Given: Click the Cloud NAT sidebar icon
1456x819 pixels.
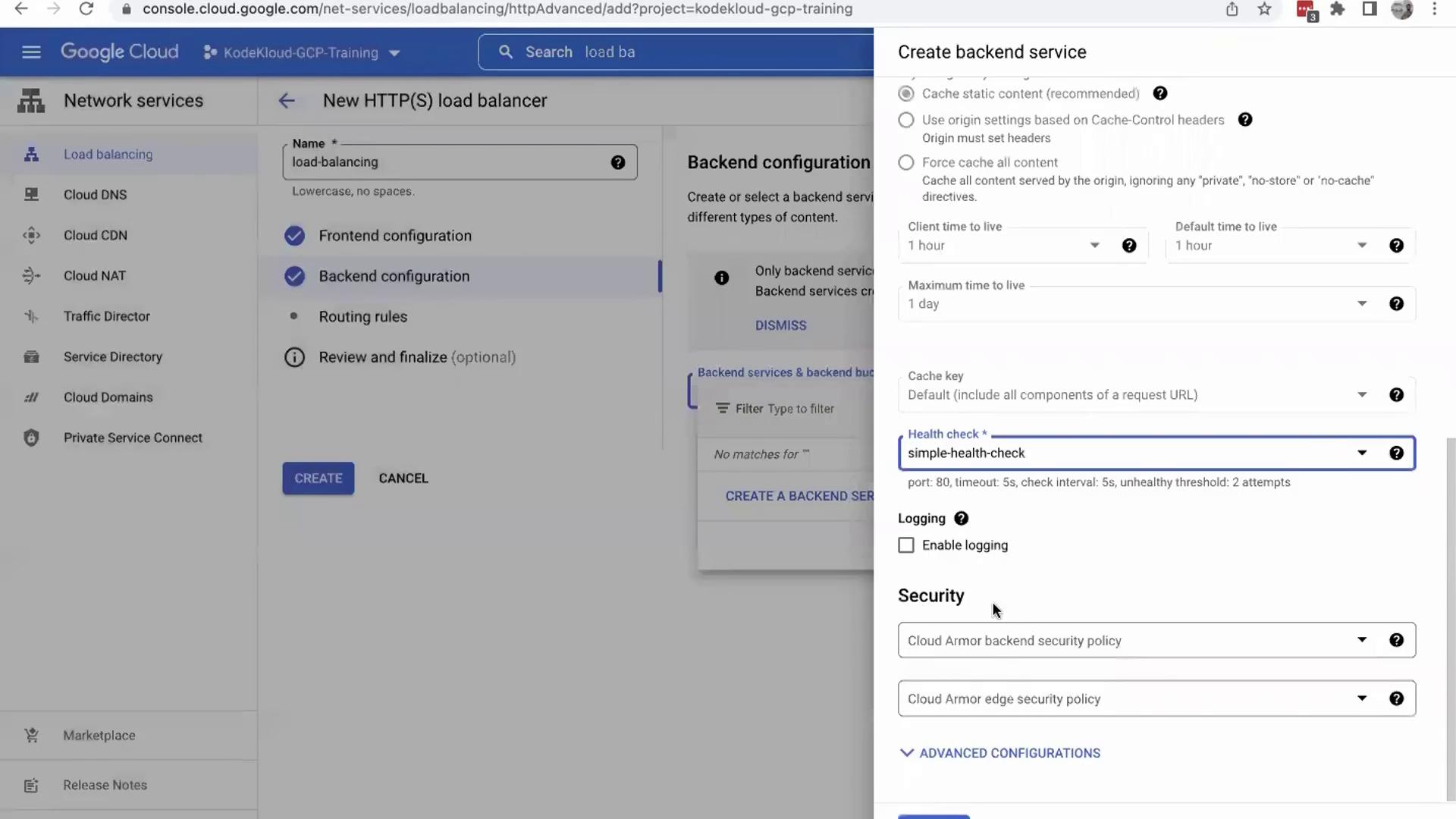Looking at the screenshot, I should pyautogui.click(x=31, y=276).
